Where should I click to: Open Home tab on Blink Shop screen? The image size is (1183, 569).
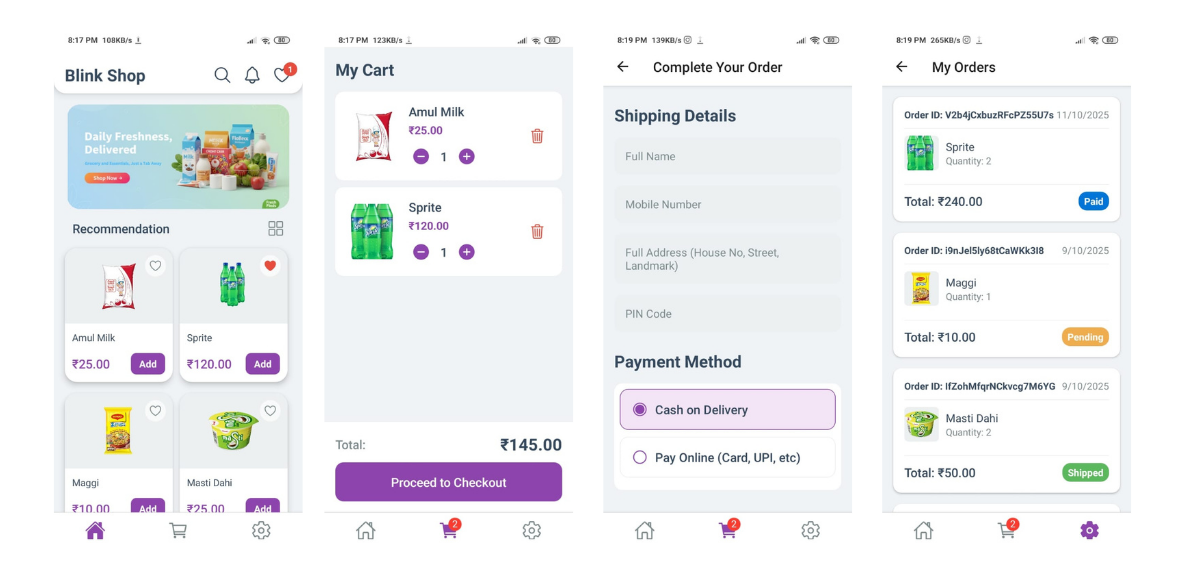95,531
